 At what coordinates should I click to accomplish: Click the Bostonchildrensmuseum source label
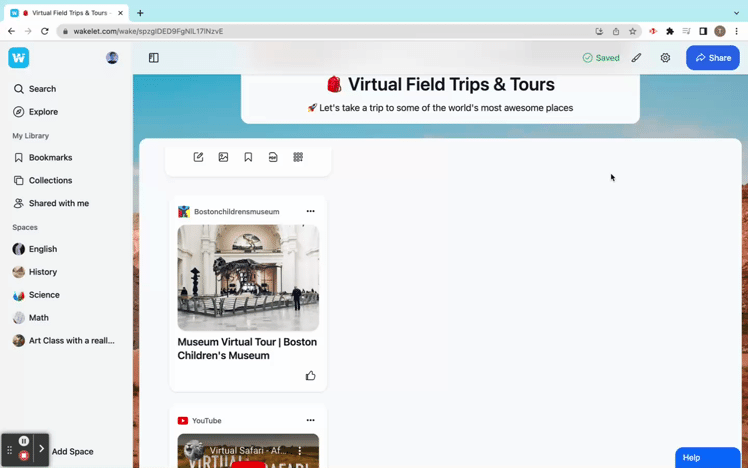(x=237, y=211)
